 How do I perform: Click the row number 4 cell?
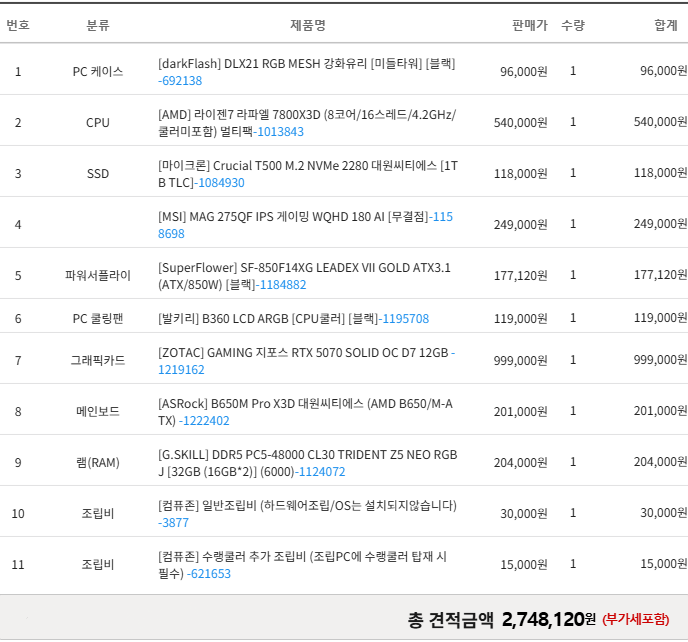click(x=18, y=225)
